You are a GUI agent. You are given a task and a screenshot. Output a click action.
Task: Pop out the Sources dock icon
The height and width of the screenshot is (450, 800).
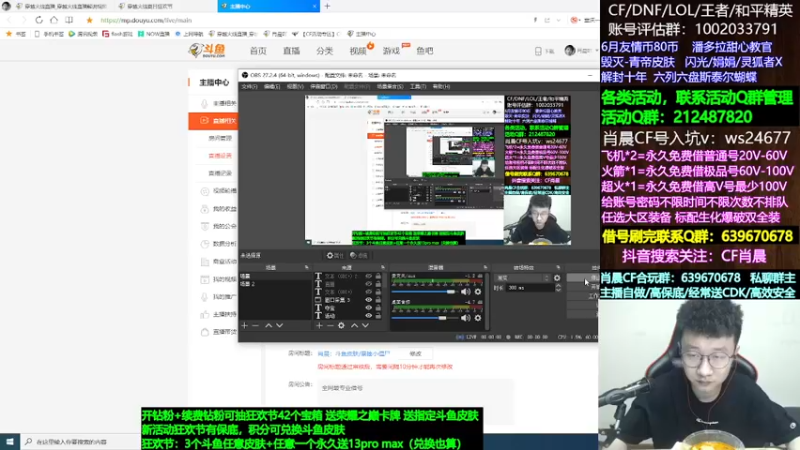[x=383, y=267]
